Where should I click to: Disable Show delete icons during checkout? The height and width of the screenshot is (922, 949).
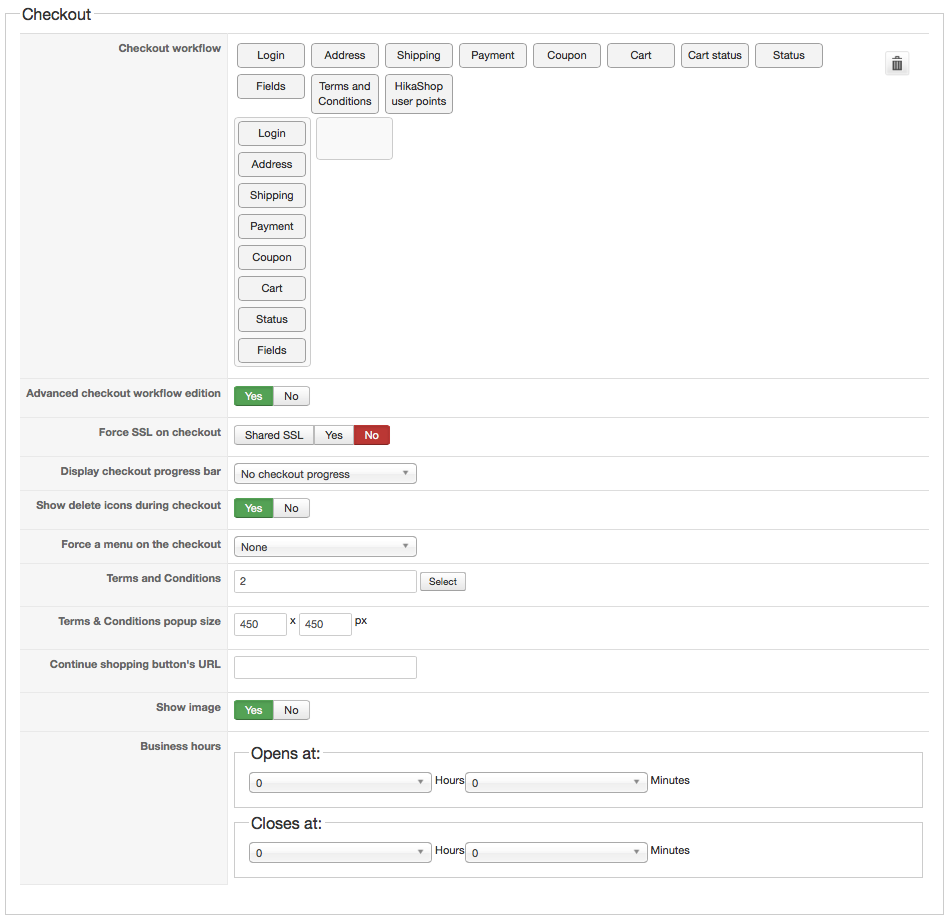[x=291, y=508]
